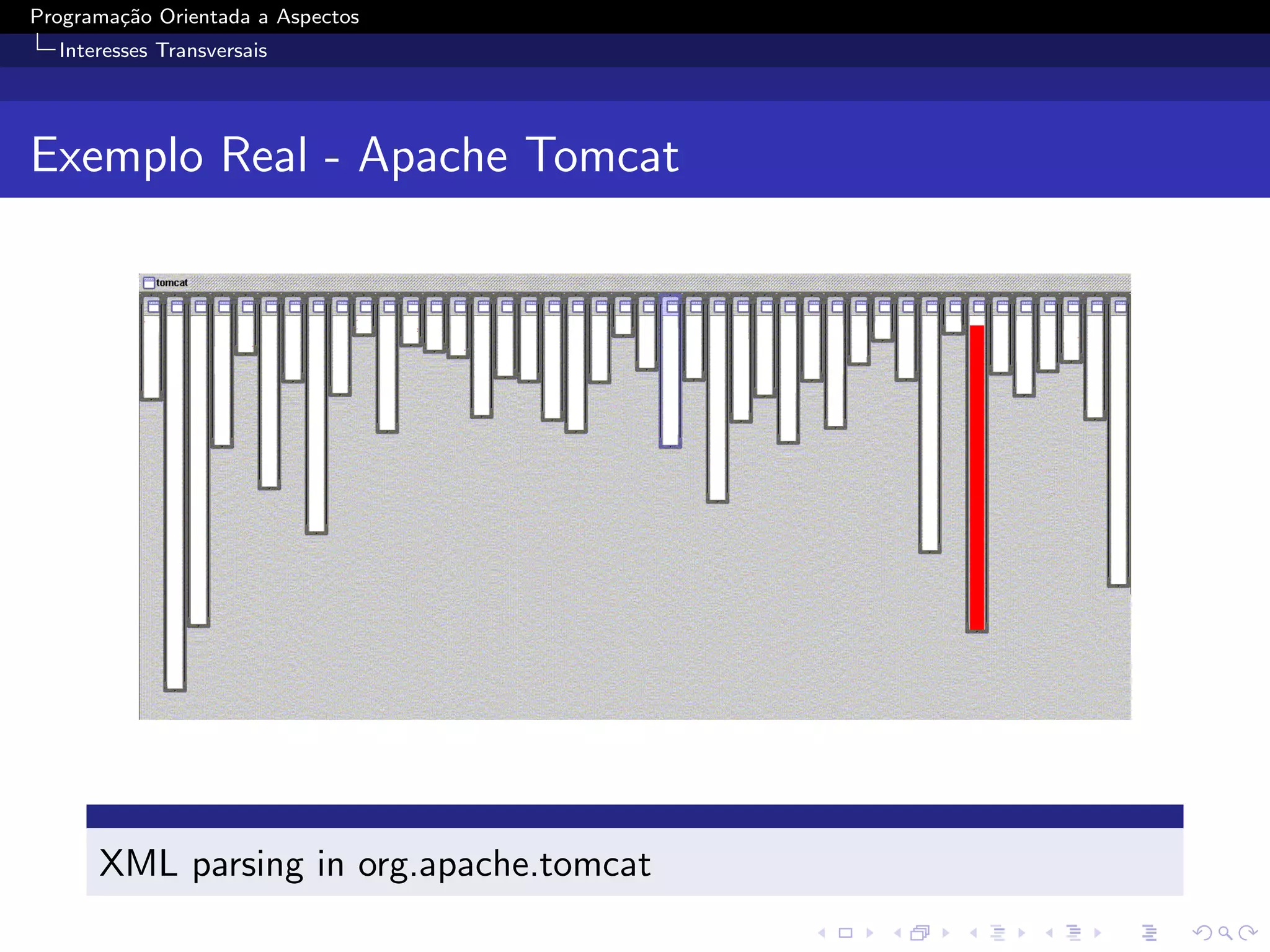Click the go-forward curved arrow
Screen dimensions: 1270x952
1248,933
